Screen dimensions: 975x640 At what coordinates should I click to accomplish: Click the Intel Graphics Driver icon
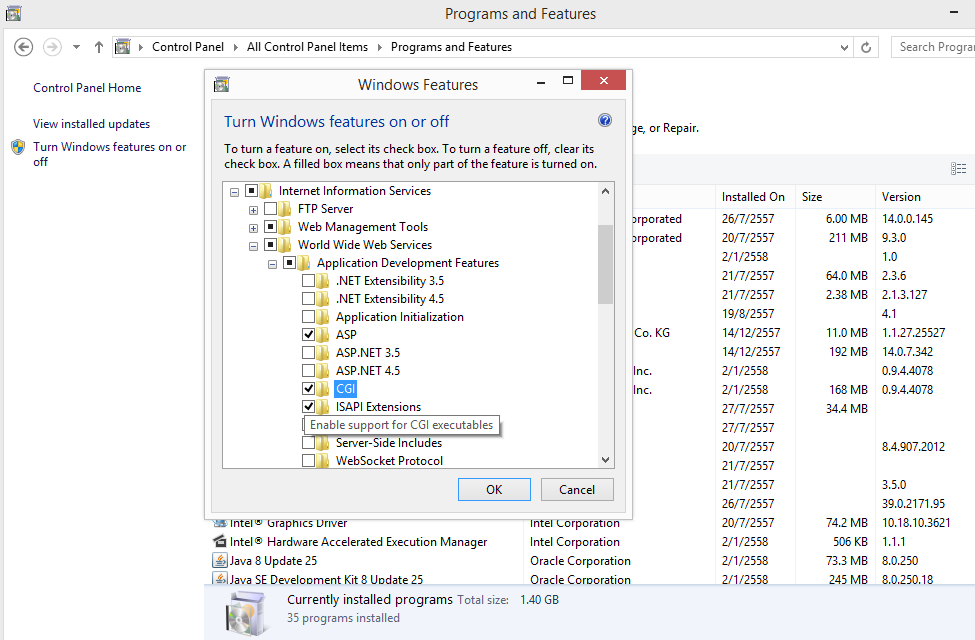pyautogui.click(x=219, y=523)
